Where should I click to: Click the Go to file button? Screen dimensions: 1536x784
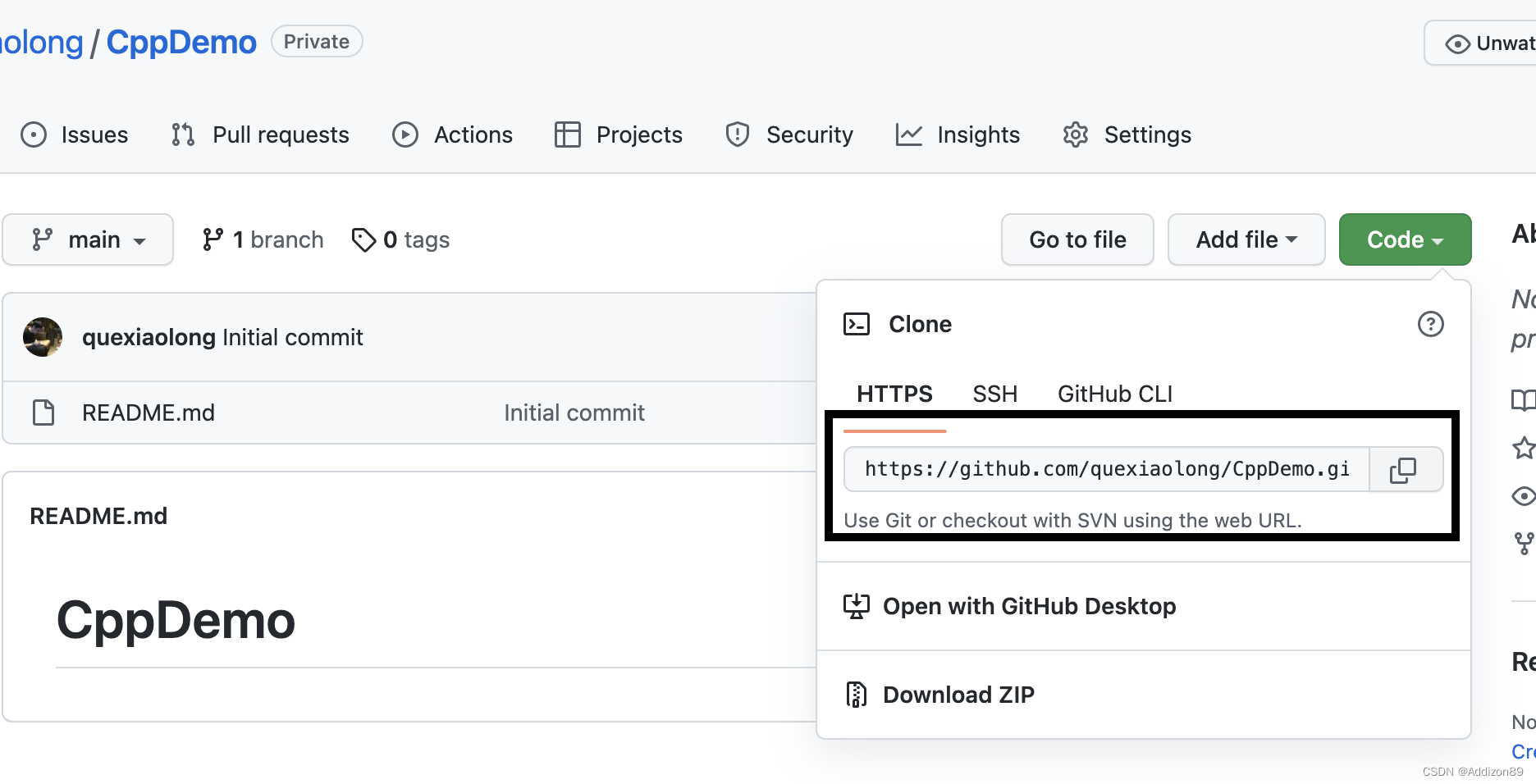pos(1077,239)
